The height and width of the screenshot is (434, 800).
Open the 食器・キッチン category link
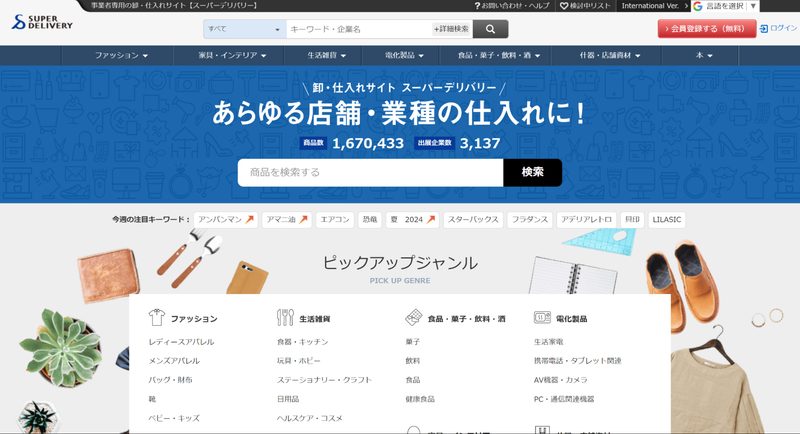pos(303,342)
